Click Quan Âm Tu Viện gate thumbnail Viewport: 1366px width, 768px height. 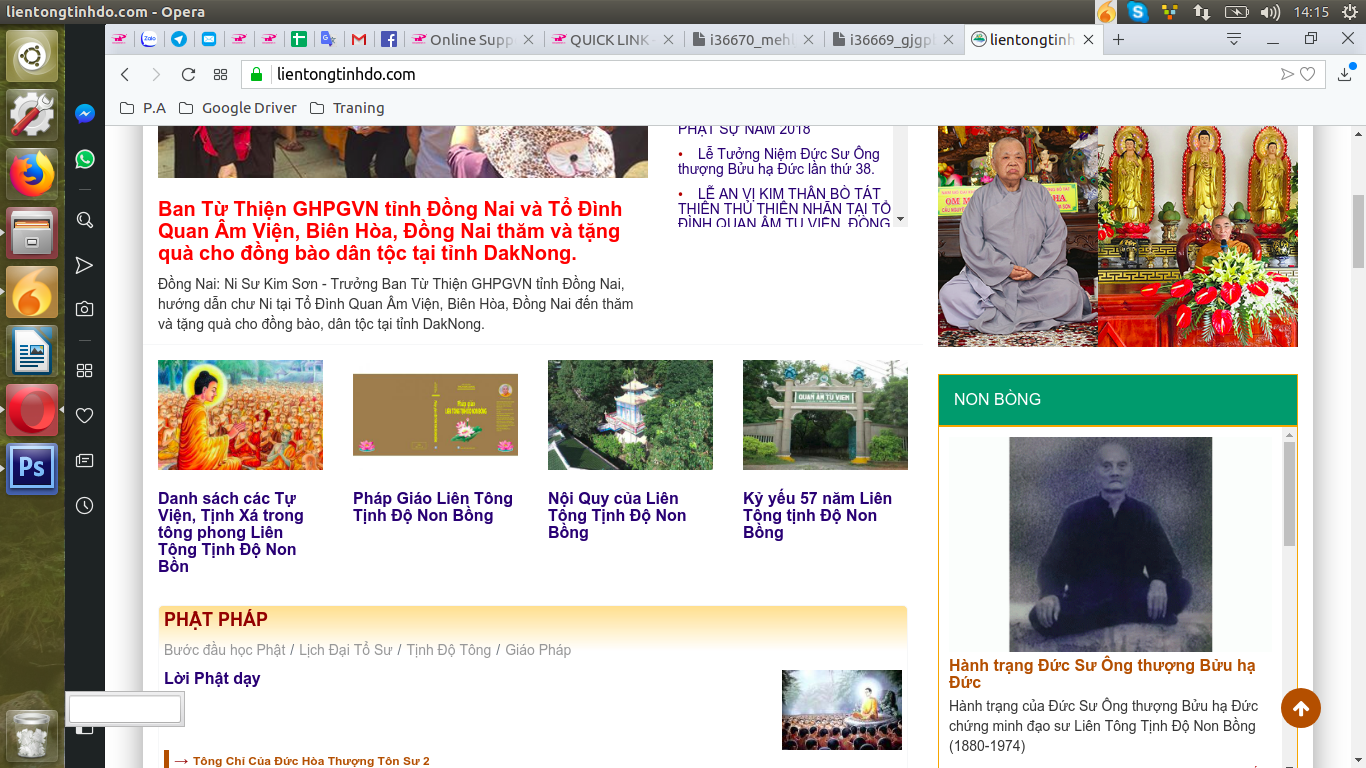point(825,415)
